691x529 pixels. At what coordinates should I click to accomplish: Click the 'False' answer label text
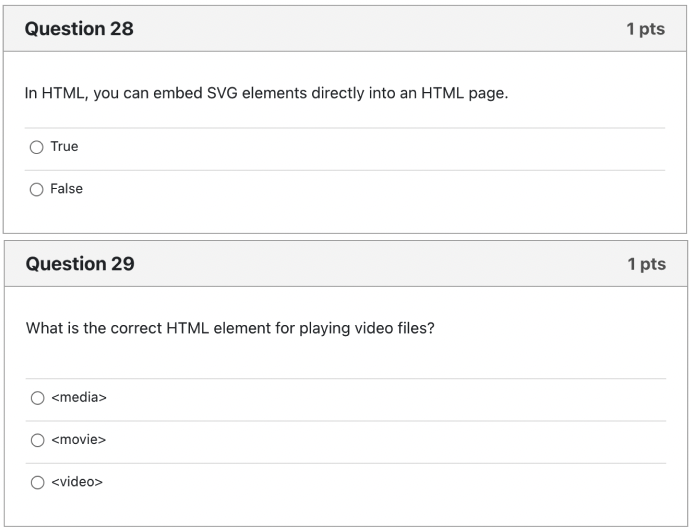67,189
